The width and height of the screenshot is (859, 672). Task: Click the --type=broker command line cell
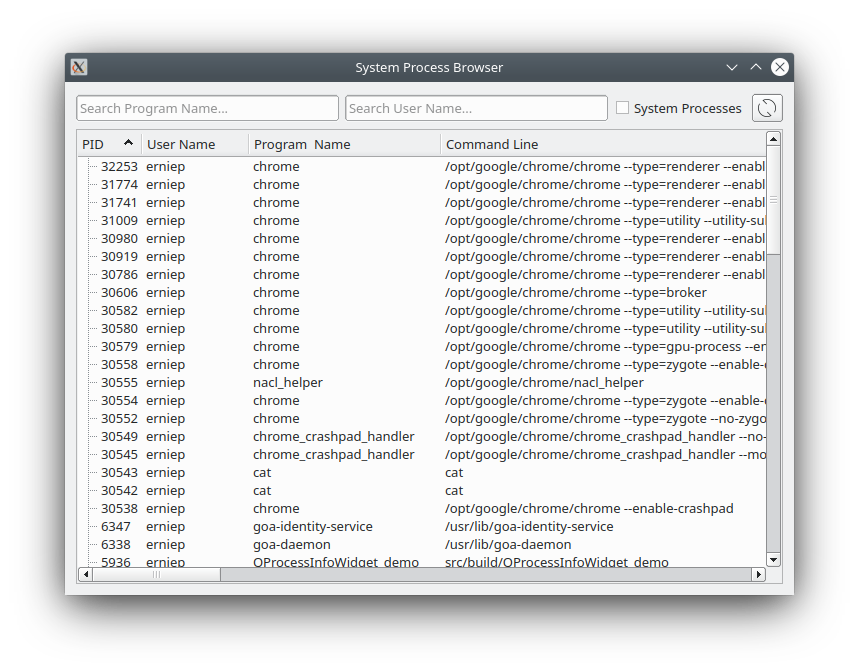[576, 292]
